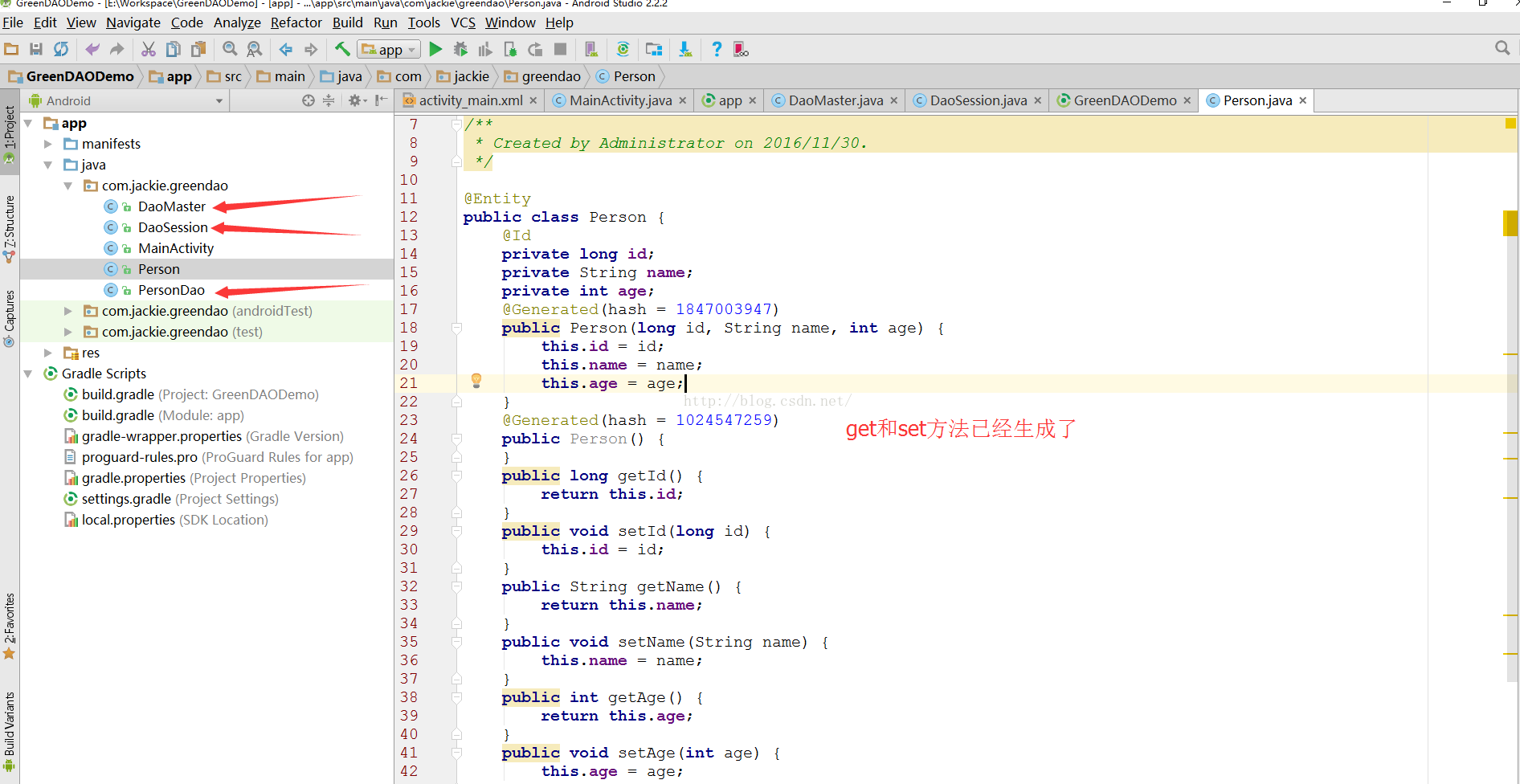The image size is (1520, 784).
Task: Fold the header comment on line 7
Action: point(456,124)
